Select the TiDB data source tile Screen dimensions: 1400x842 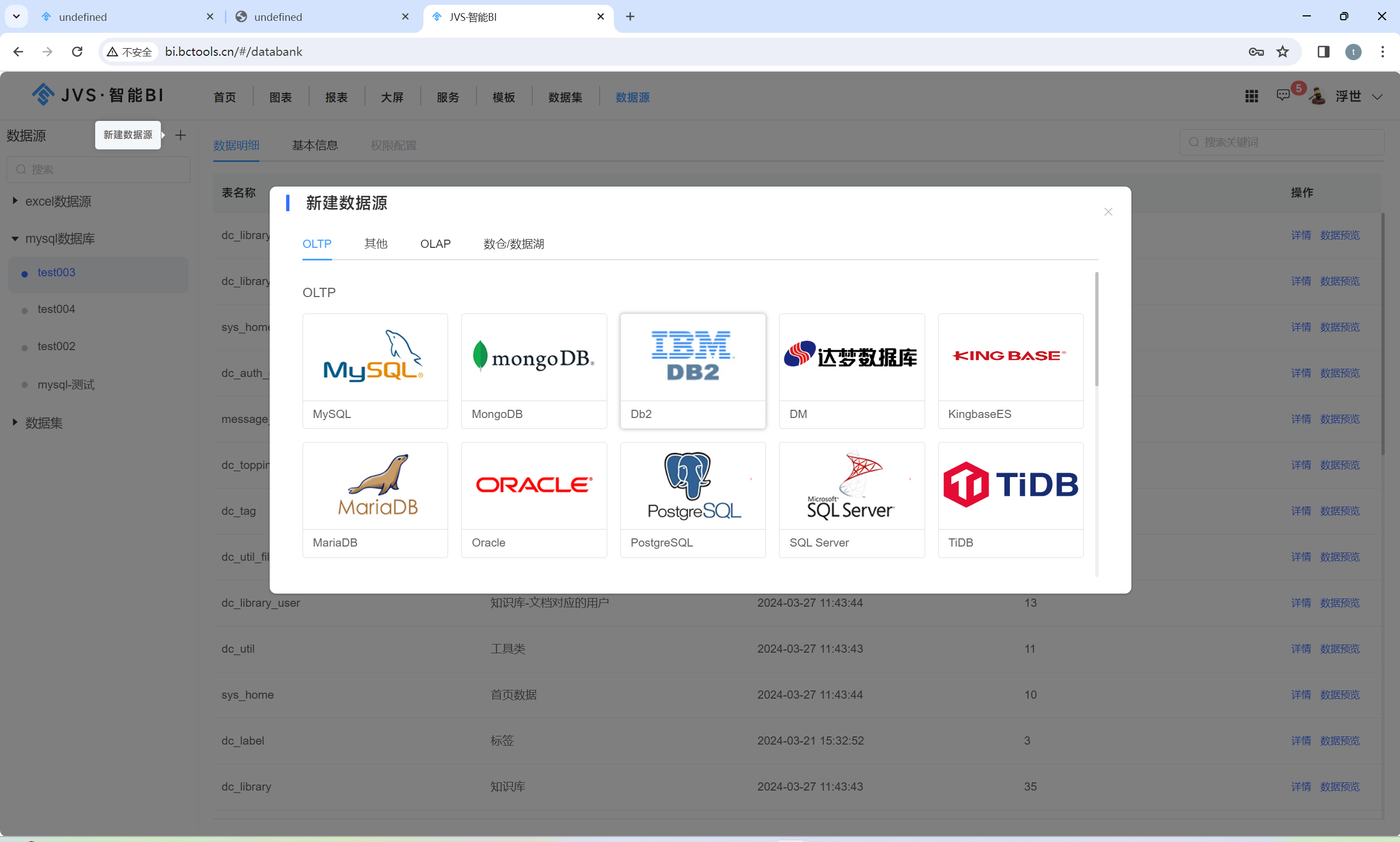click(x=1010, y=486)
